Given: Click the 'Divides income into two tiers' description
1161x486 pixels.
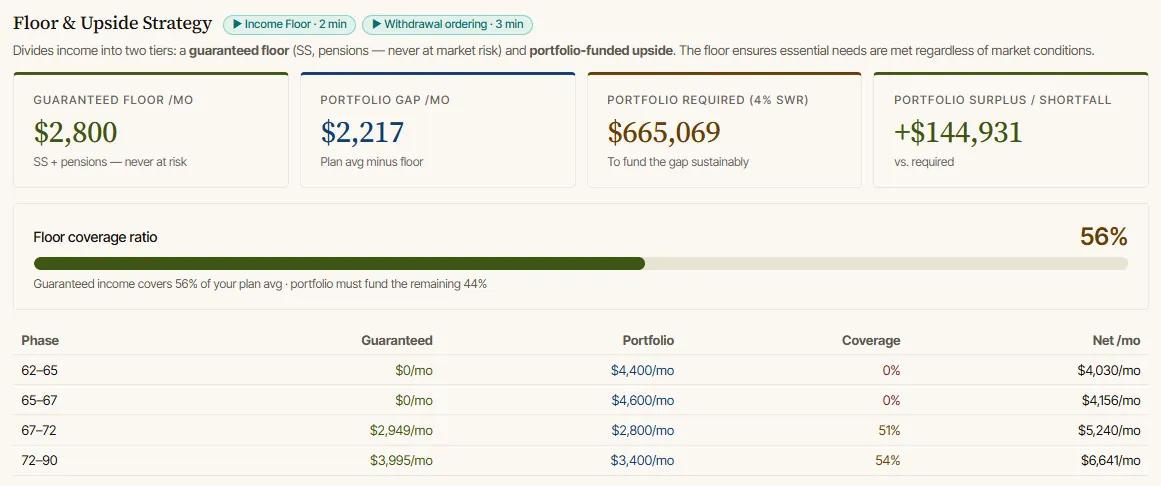Looking at the screenshot, I should [x=554, y=51].
